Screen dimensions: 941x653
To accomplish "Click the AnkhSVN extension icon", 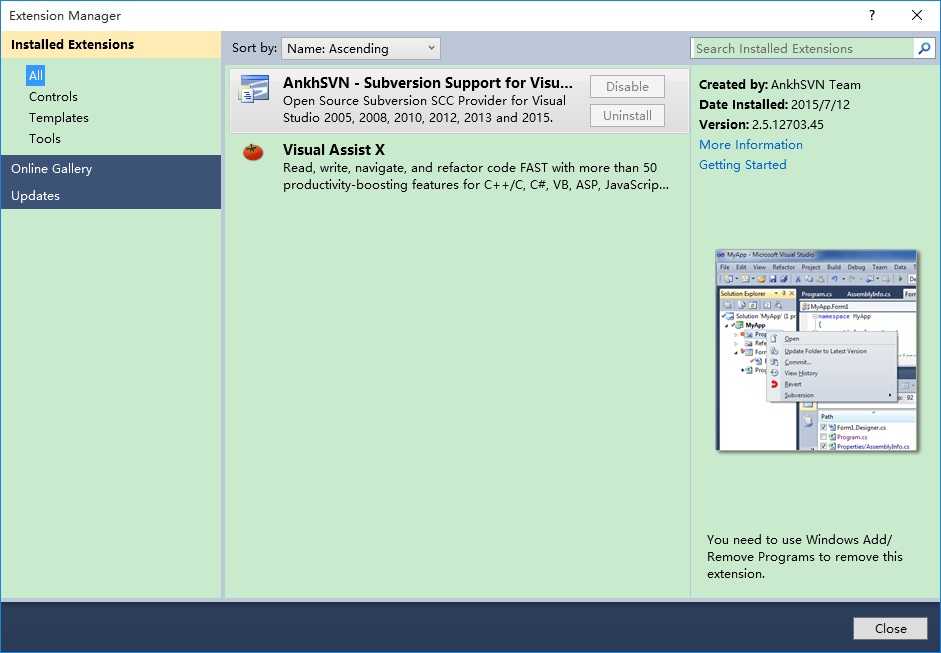I will coord(254,89).
